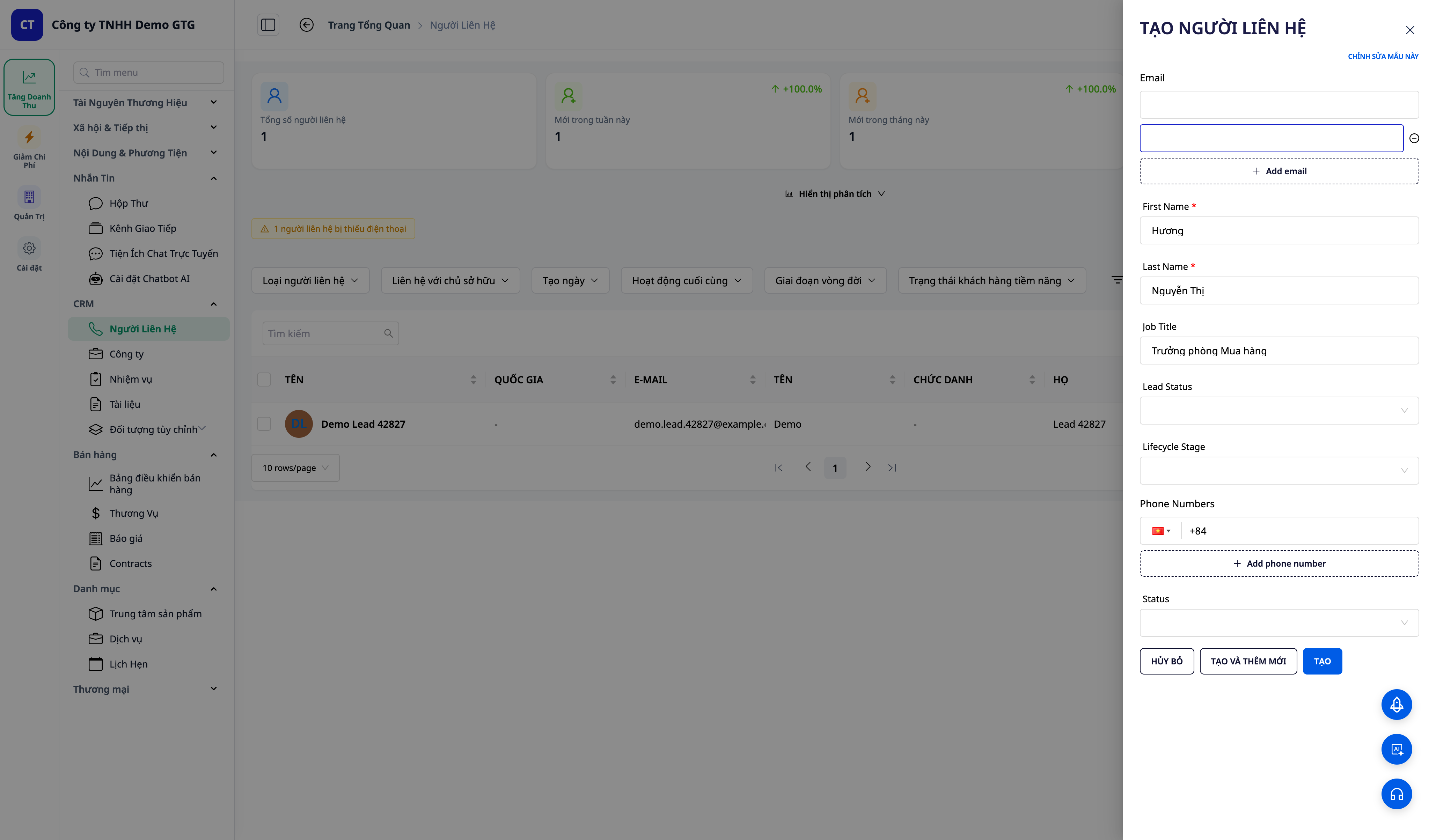Focus the First Name field with Hương
The width and height of the screenshot is (1436, 840).
(1279, 230)
